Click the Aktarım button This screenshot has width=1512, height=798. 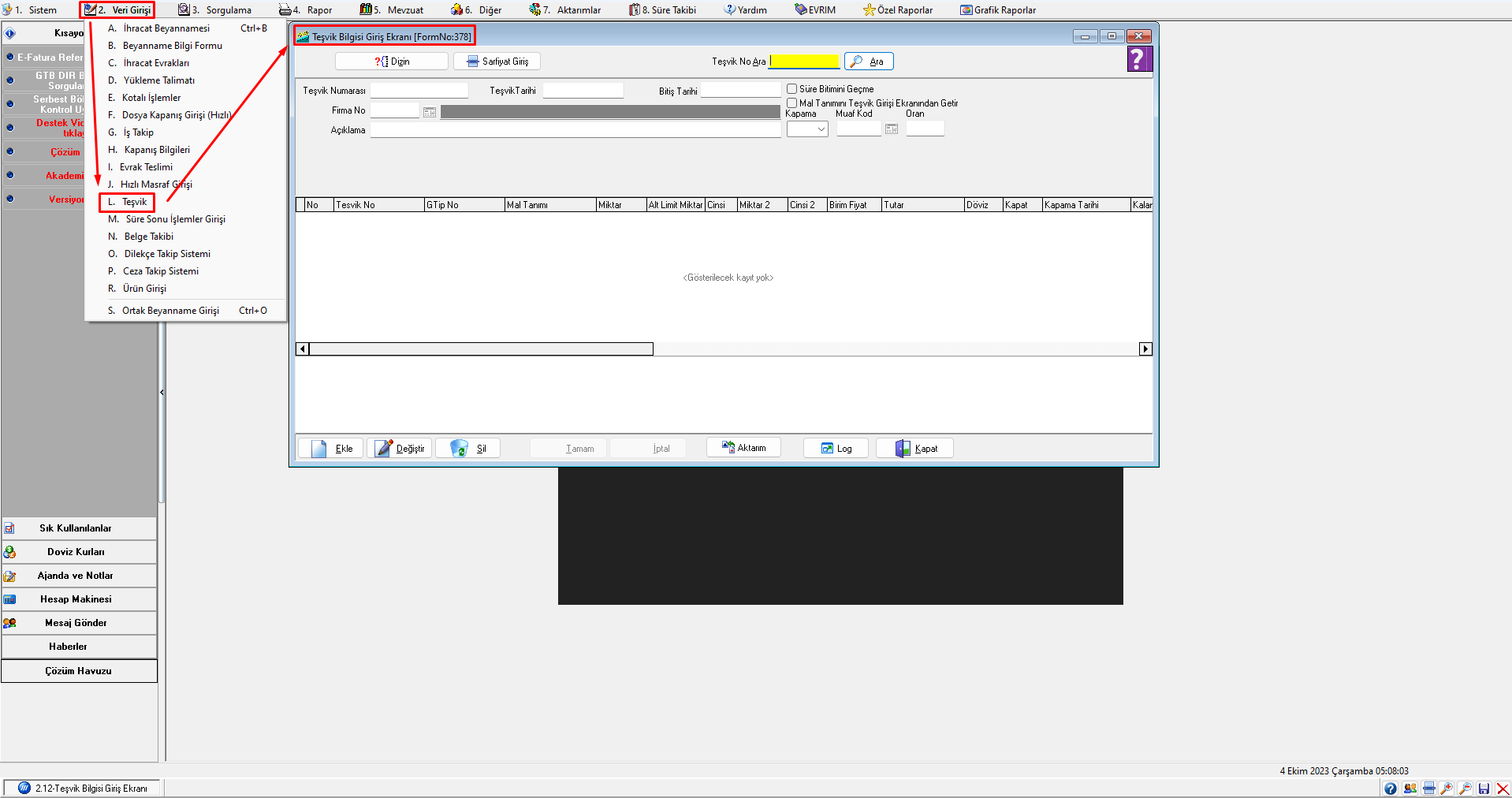pyautogui.click(x=743, y=448)
